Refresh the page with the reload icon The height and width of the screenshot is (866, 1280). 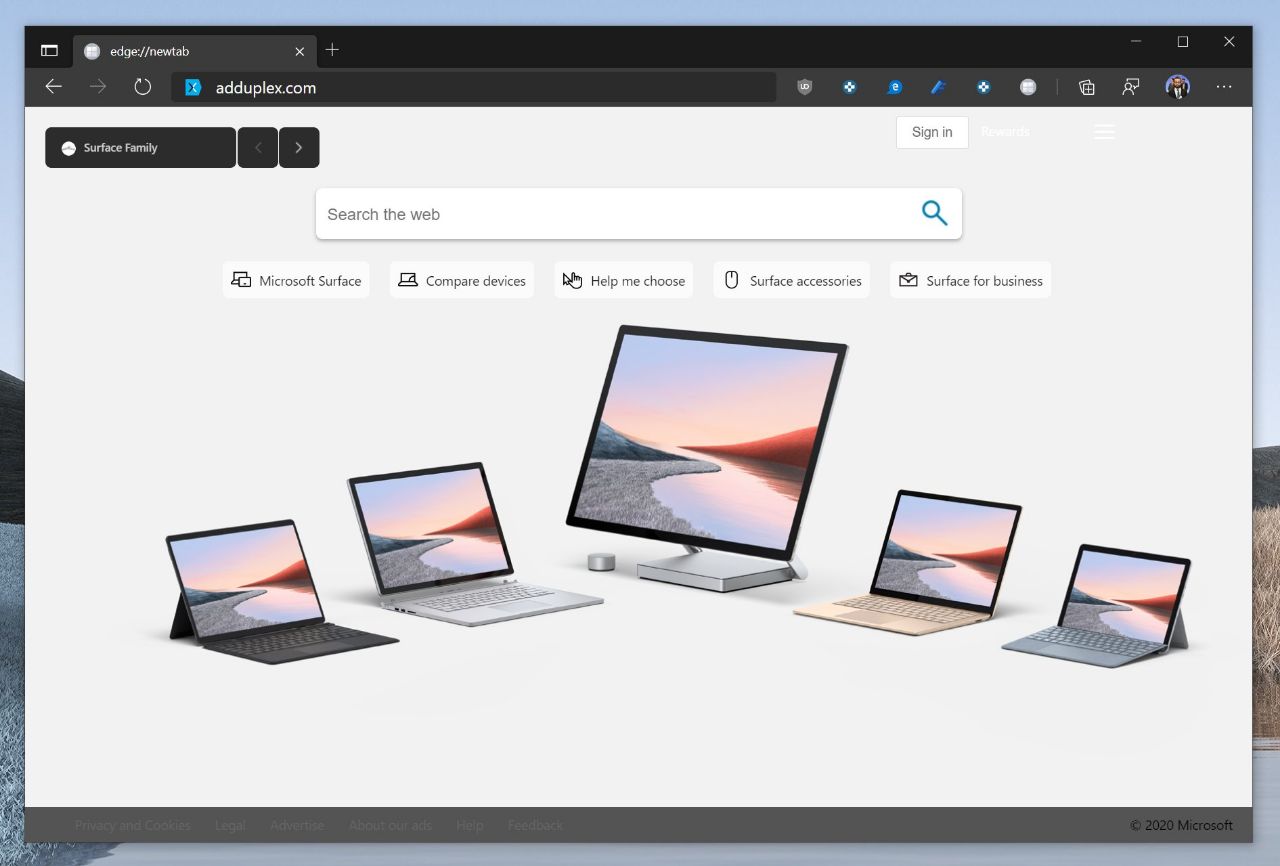[x=143, y=87]
